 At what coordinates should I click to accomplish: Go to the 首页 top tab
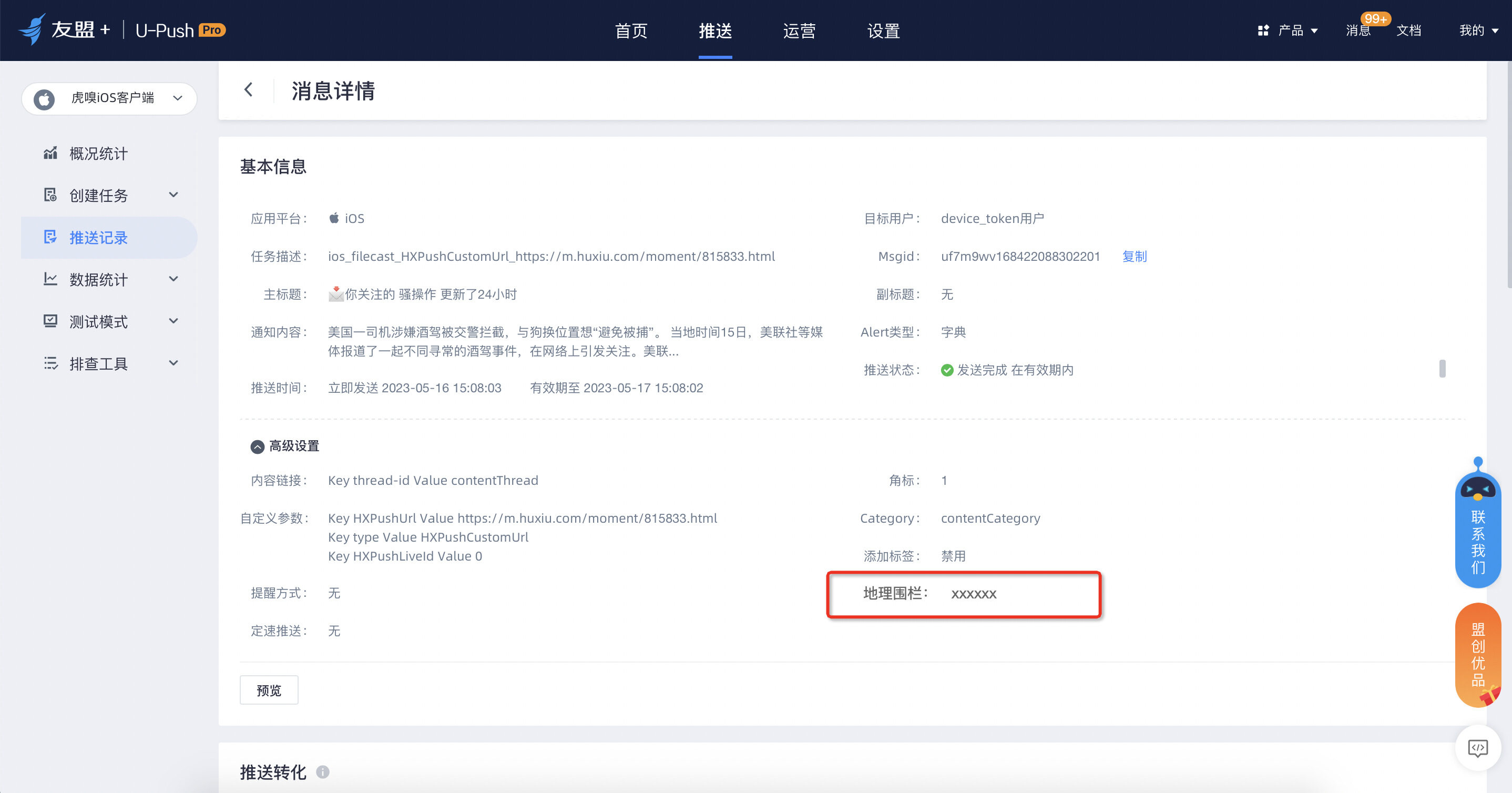(x=631, y=30)
